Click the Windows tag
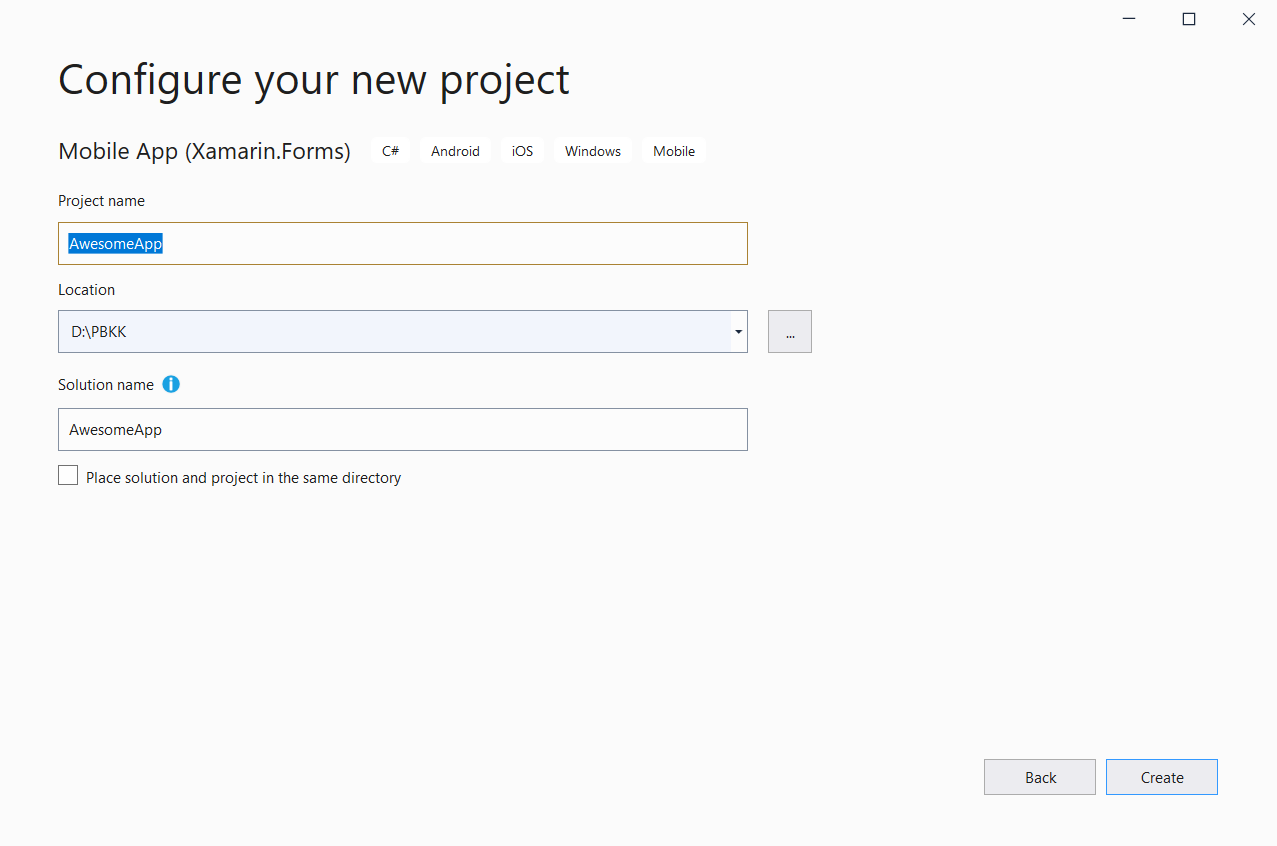The height and width of the screenshot is (846, 1277). [x=593, y=151]
